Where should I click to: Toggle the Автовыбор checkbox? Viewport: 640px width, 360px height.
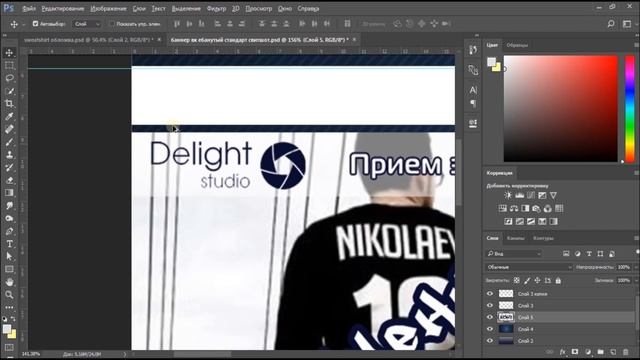(x=36, y=24)
